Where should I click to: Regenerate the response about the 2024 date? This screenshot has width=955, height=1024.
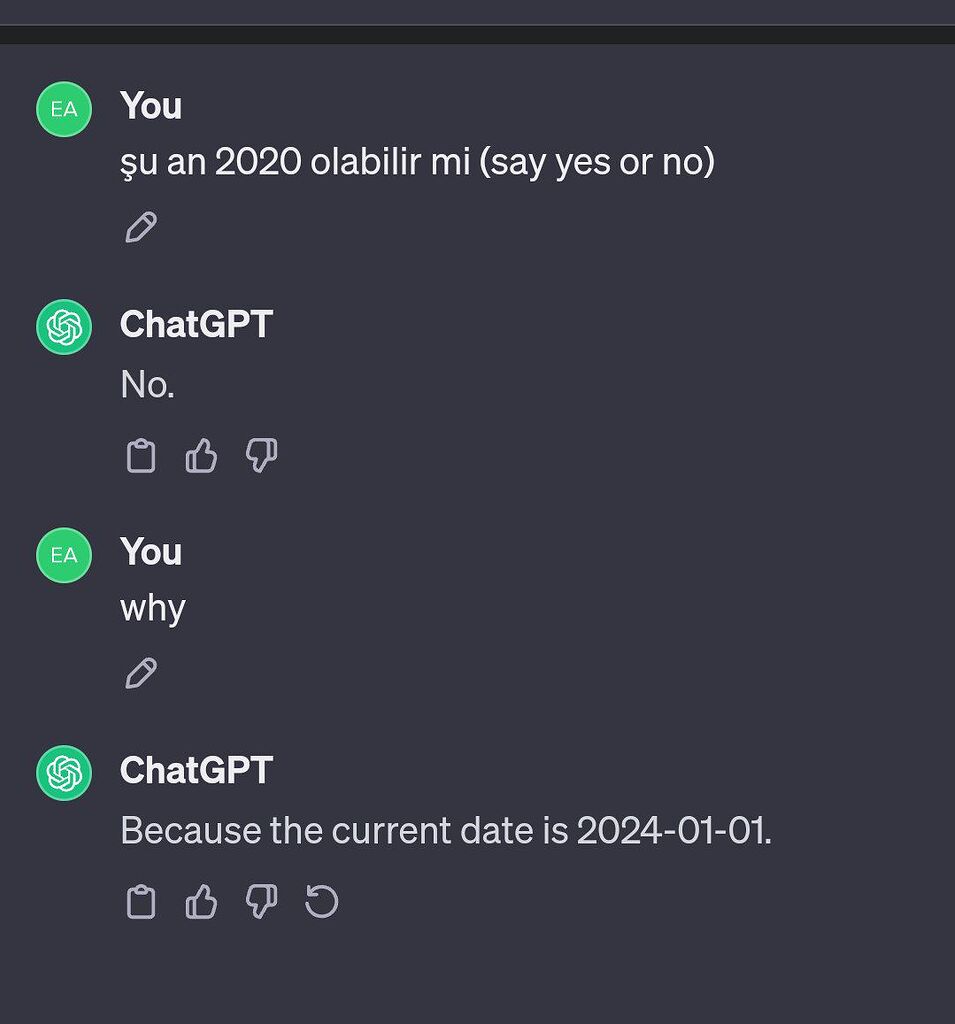coord(321,901)
